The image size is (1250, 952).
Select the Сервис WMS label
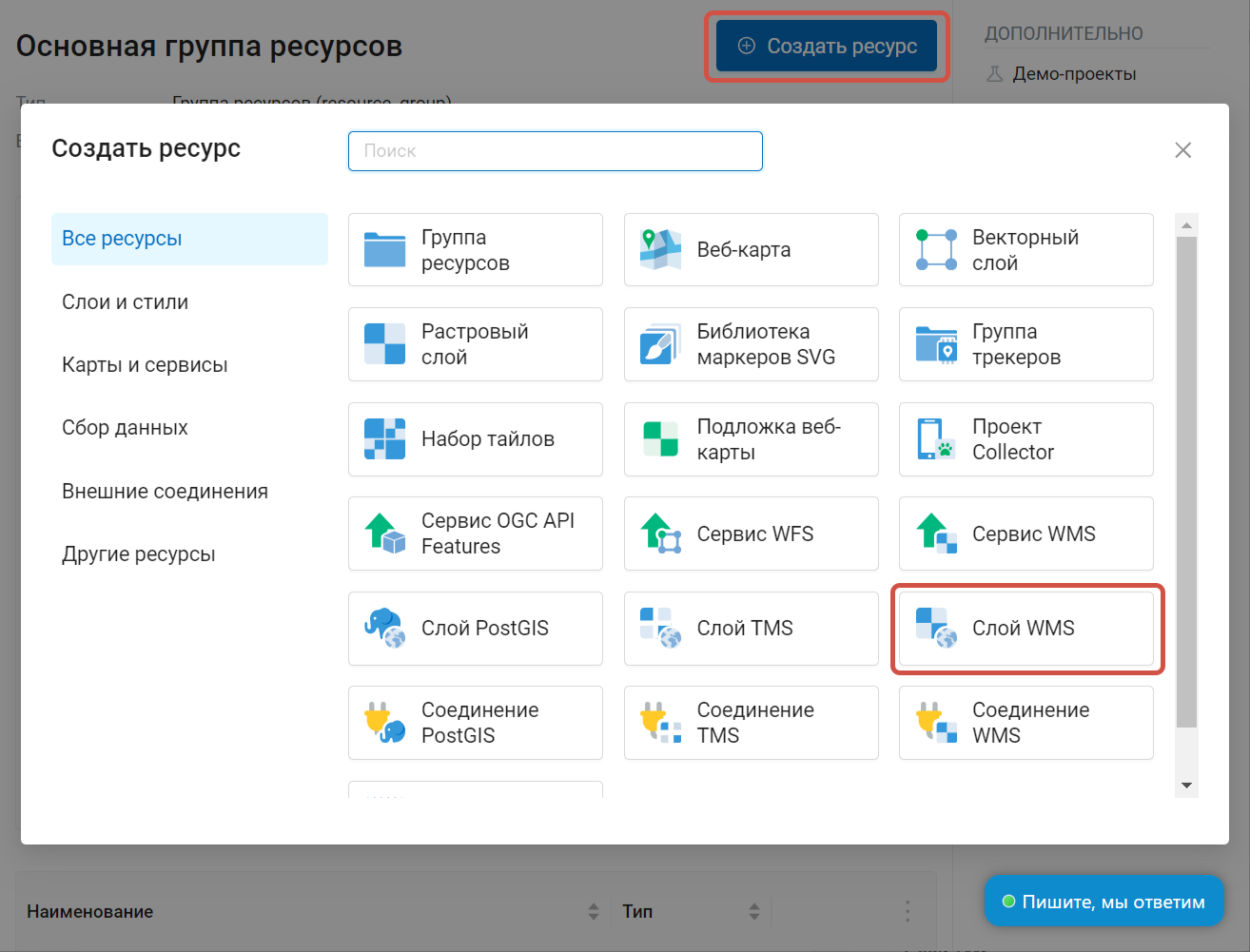pyautogui.click(x=1034, y=534)
